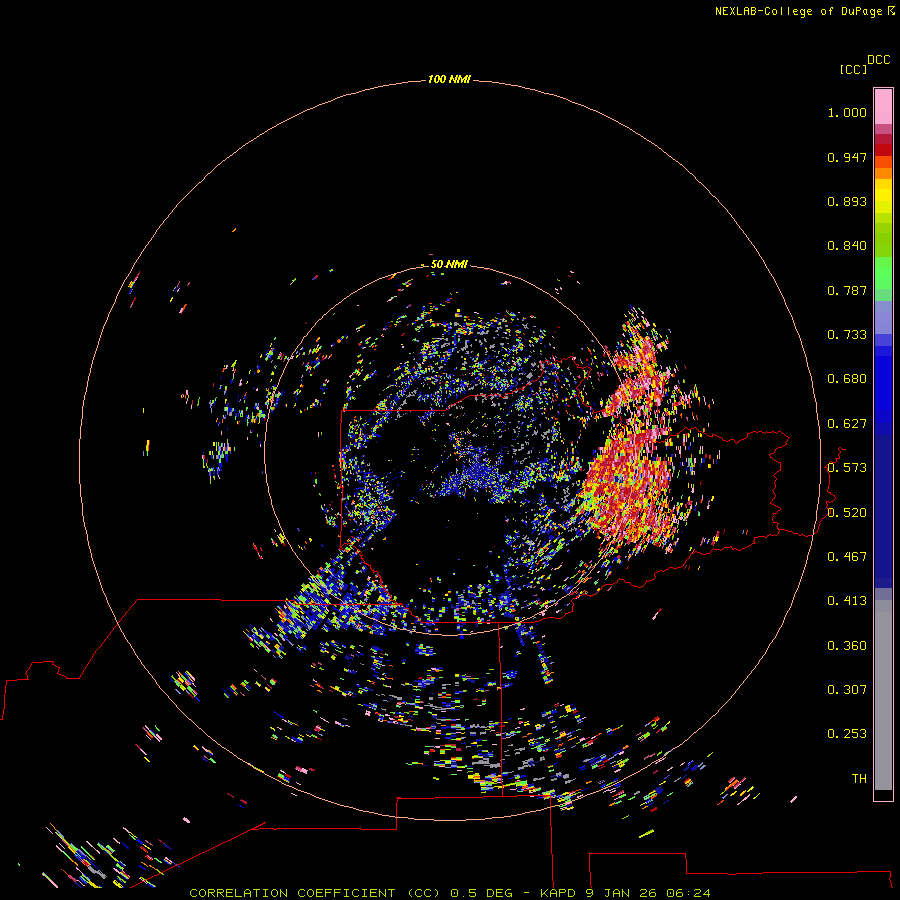Click the 0.307 color scale value
Viewport: 900px width, 900px height.
click(847, 690)
